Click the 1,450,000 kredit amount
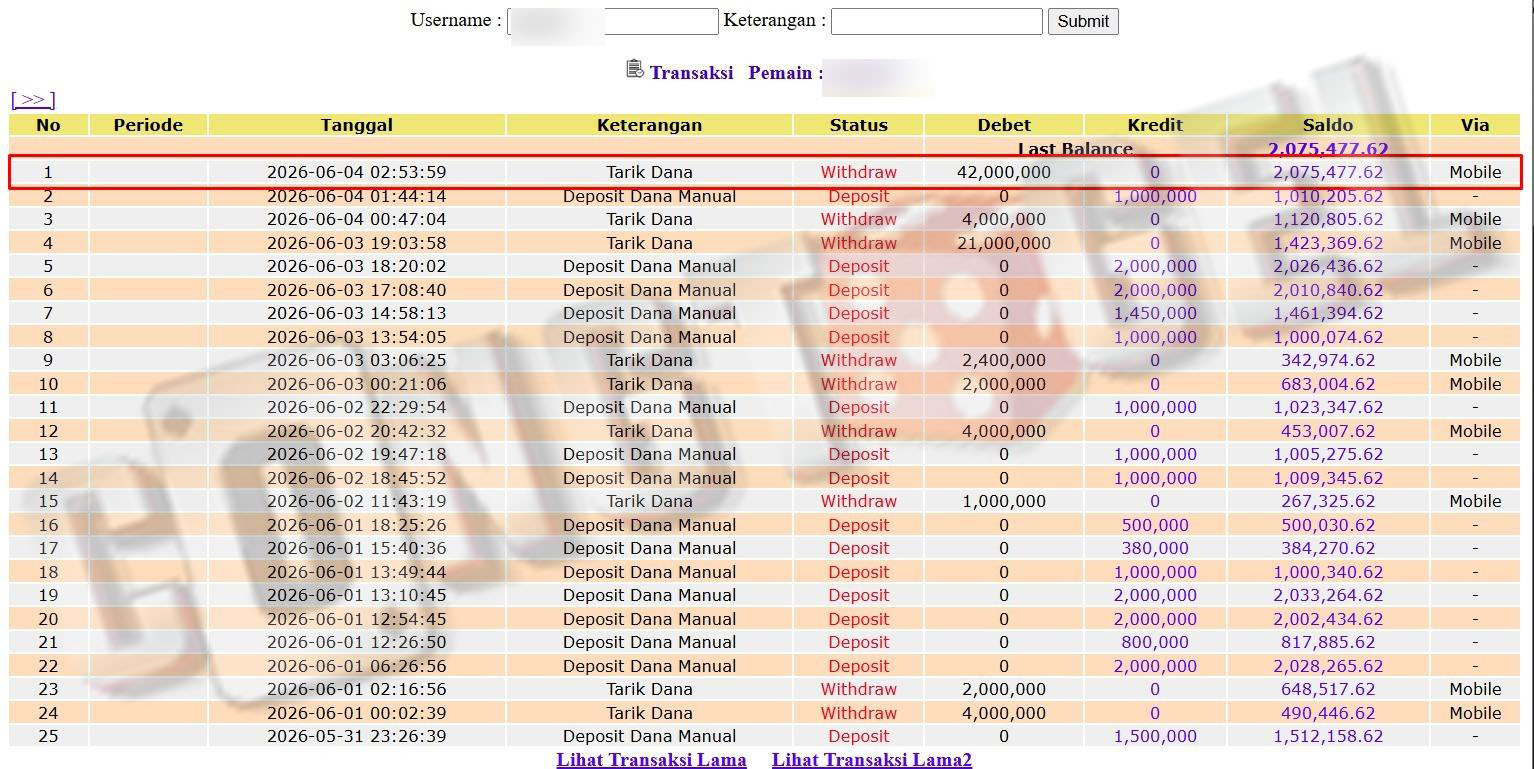This screenshot has height=769, width=1534. tap(1155, 313)
